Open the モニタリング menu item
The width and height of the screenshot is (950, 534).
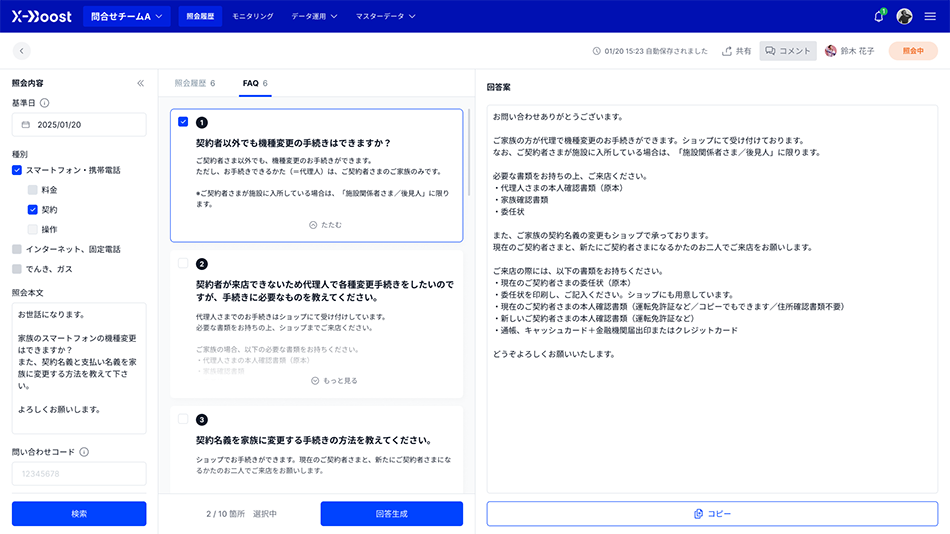(252, 16)
